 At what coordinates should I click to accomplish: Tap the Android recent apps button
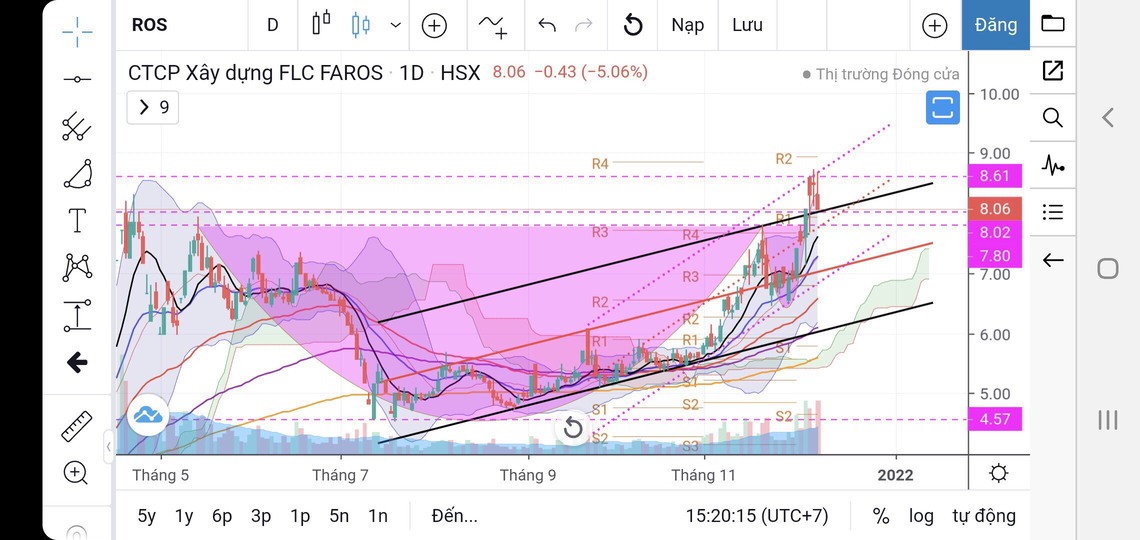tap(1107, 419)
